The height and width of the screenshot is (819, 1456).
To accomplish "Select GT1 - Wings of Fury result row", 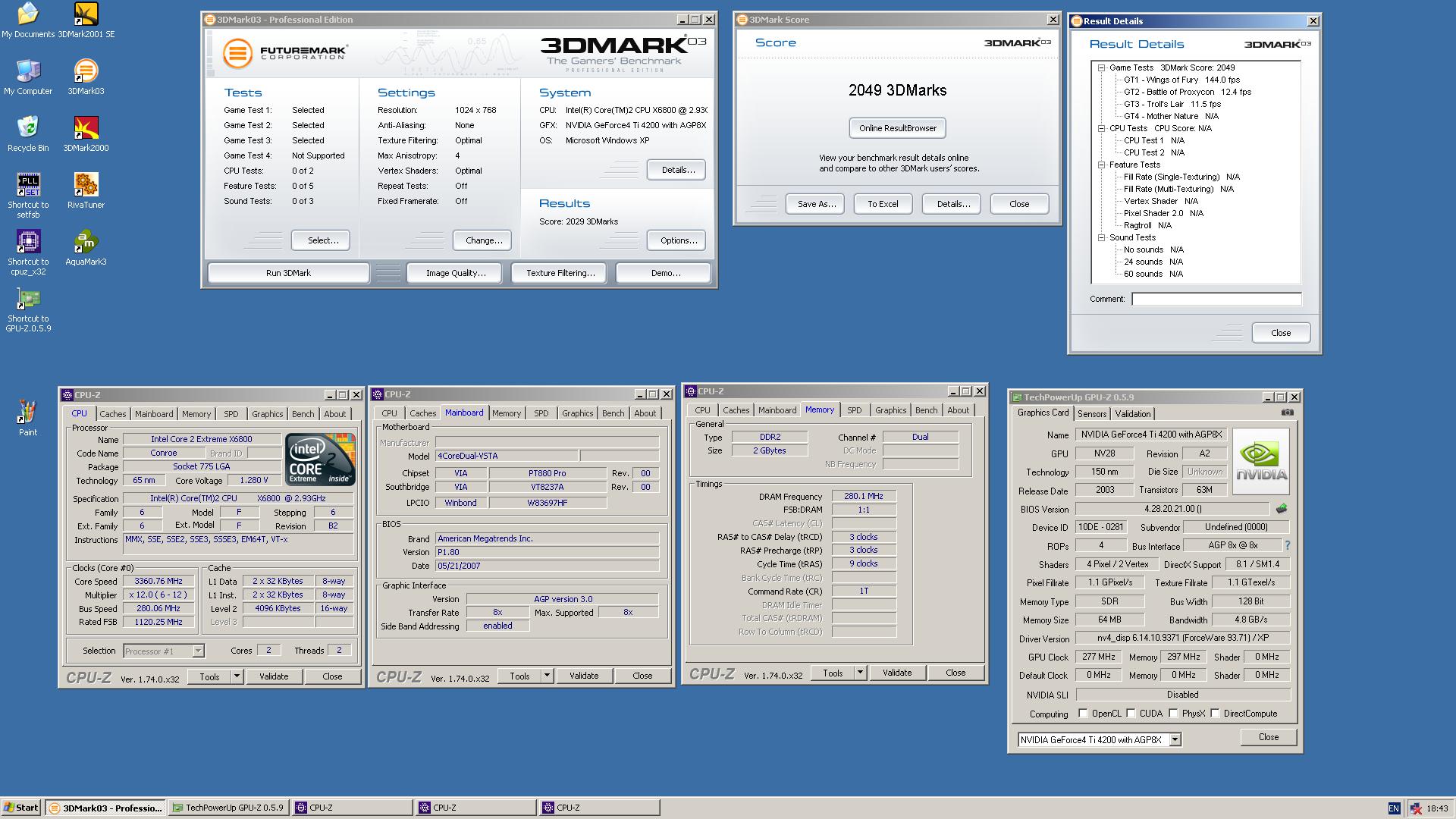I will [x=1181, y=80].
